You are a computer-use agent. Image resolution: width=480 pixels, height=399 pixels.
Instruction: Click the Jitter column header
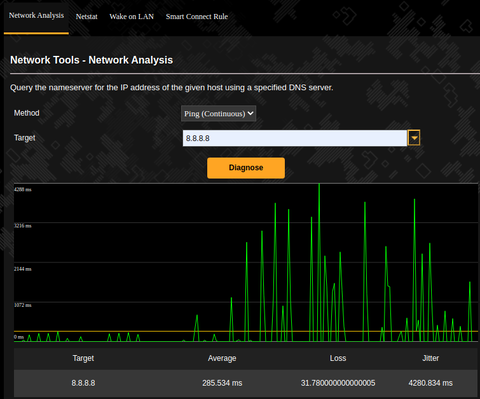pos(430,358)
